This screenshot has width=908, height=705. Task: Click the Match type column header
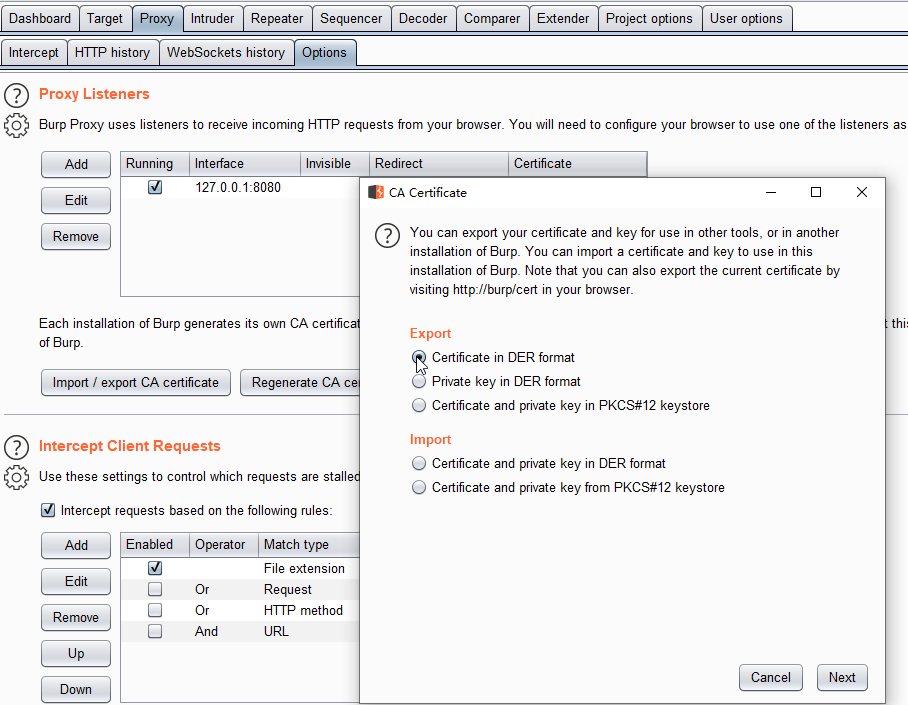click(x=309, y=545)
